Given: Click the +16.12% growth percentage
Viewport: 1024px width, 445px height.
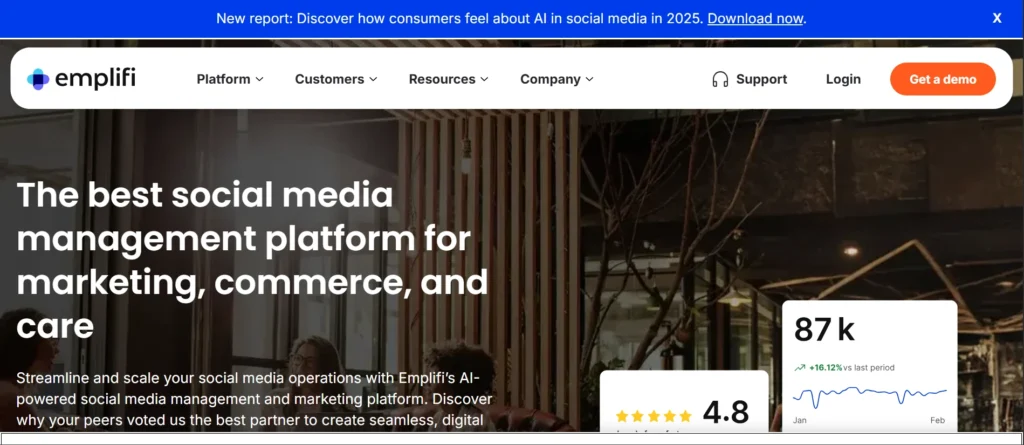Looking at the screenshot, I should (x=825, y=368).
